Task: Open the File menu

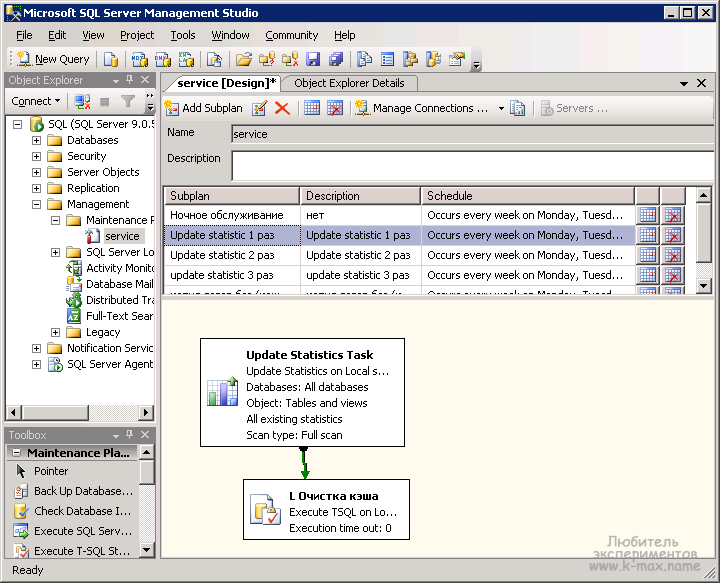Action: click(x=24, y=35)
